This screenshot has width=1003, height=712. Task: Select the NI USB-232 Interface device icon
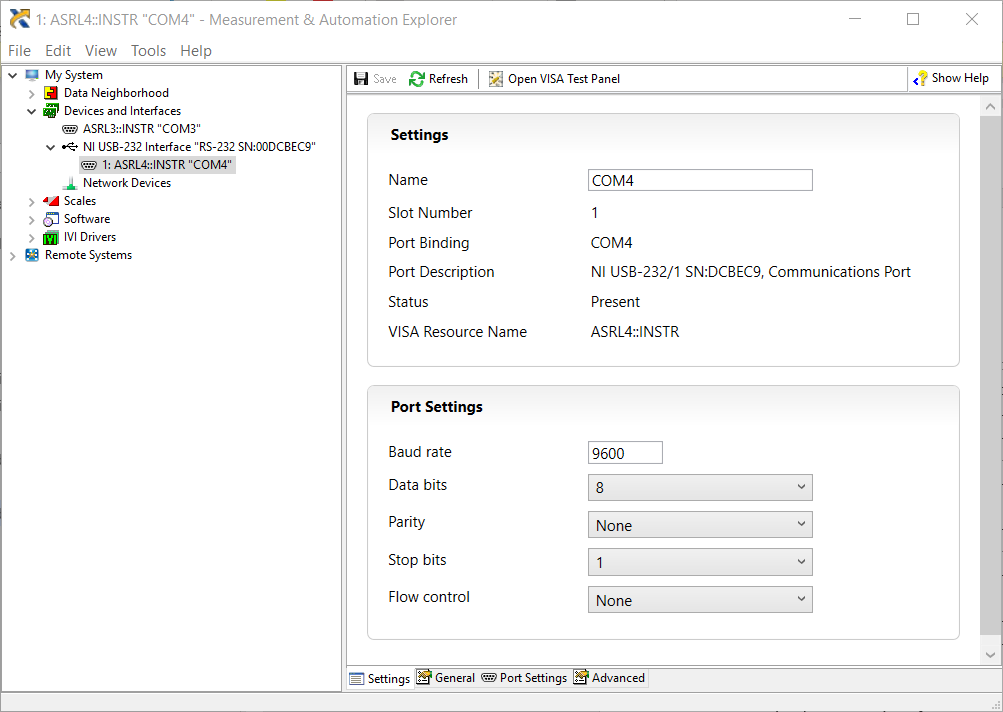(x=71, y=146)
